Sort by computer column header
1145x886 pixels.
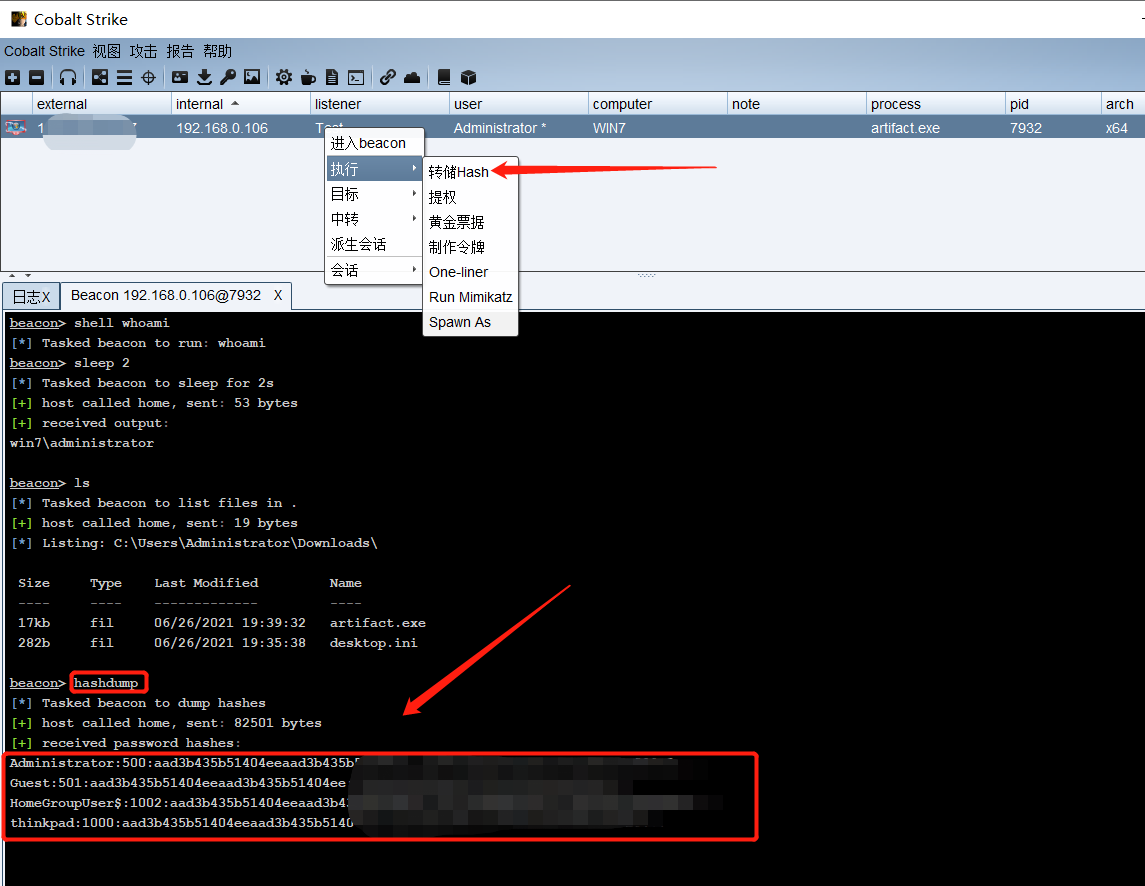658,104
